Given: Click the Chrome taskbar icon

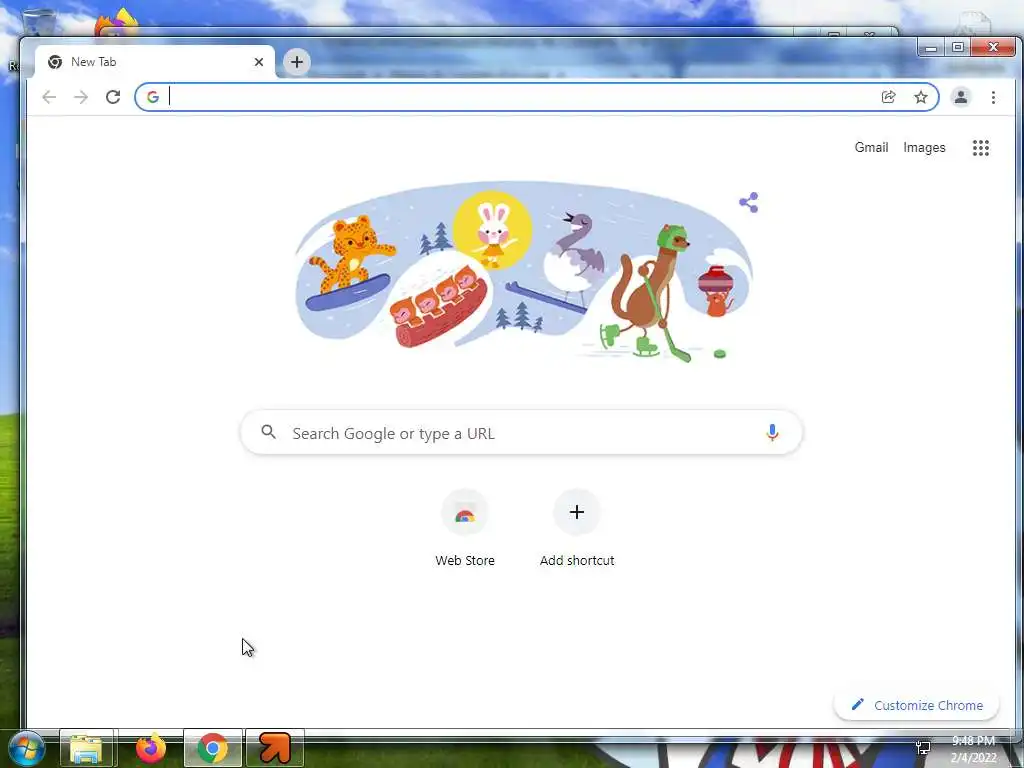Looking at the screenshot, I should tap(213, 748).
